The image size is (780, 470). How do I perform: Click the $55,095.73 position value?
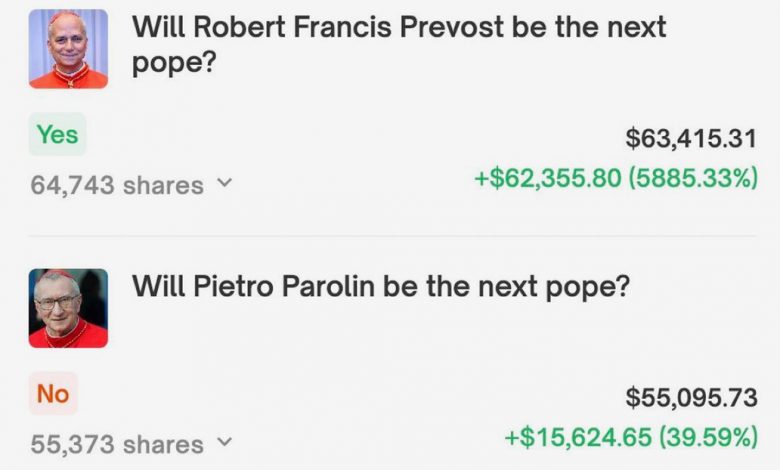691,397
